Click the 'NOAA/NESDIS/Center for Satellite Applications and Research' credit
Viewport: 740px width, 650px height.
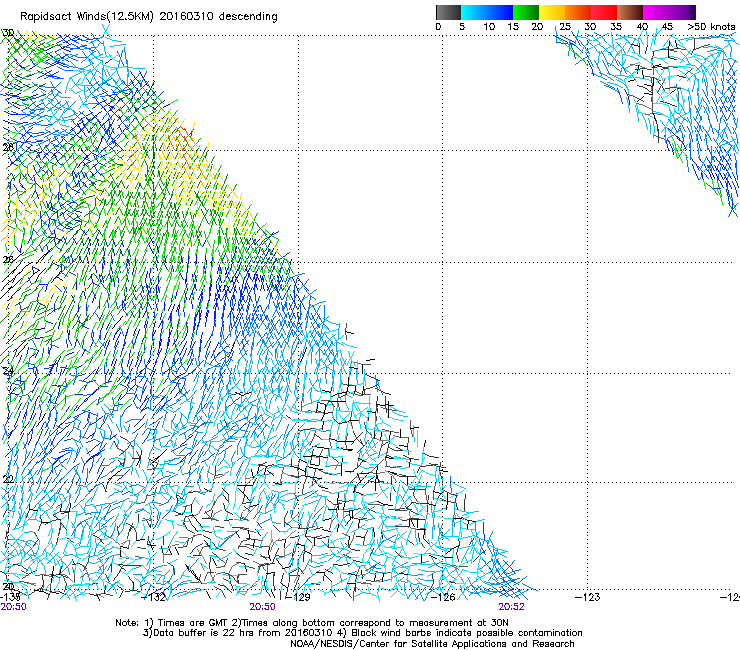point(432,644)
